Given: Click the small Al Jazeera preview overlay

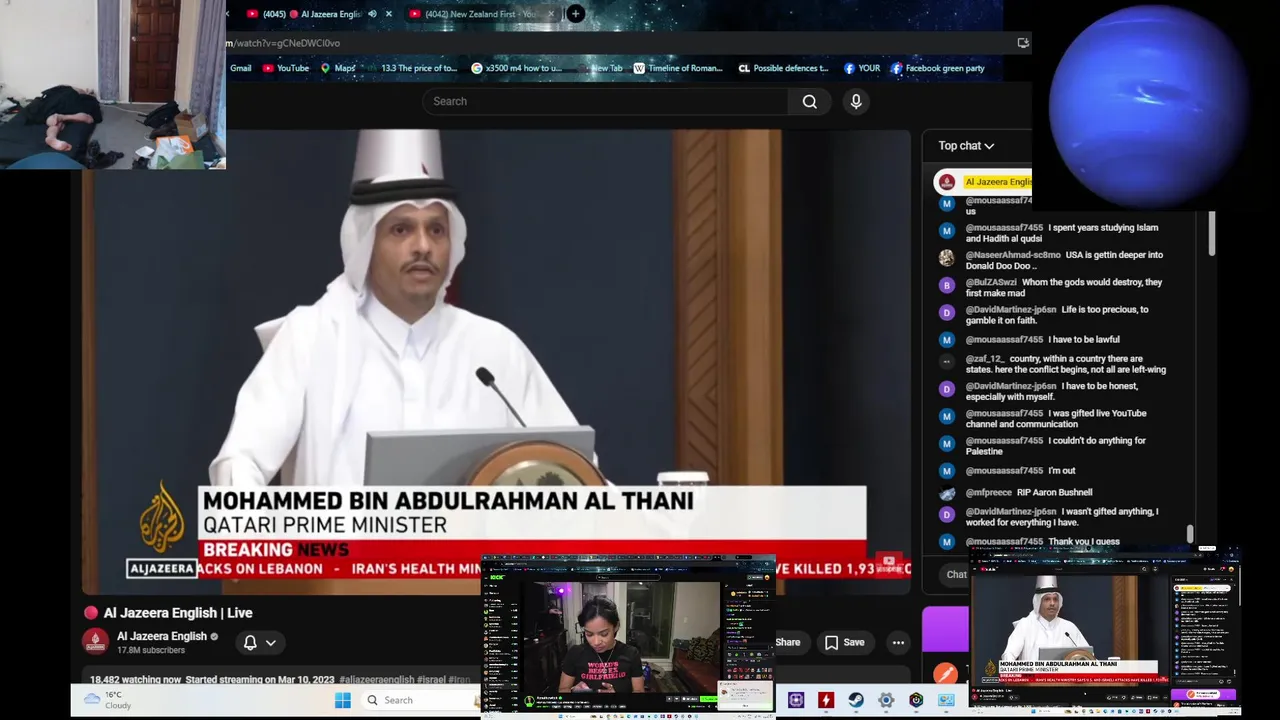Looking at the screenshot, I should [x=1106, y=631].
